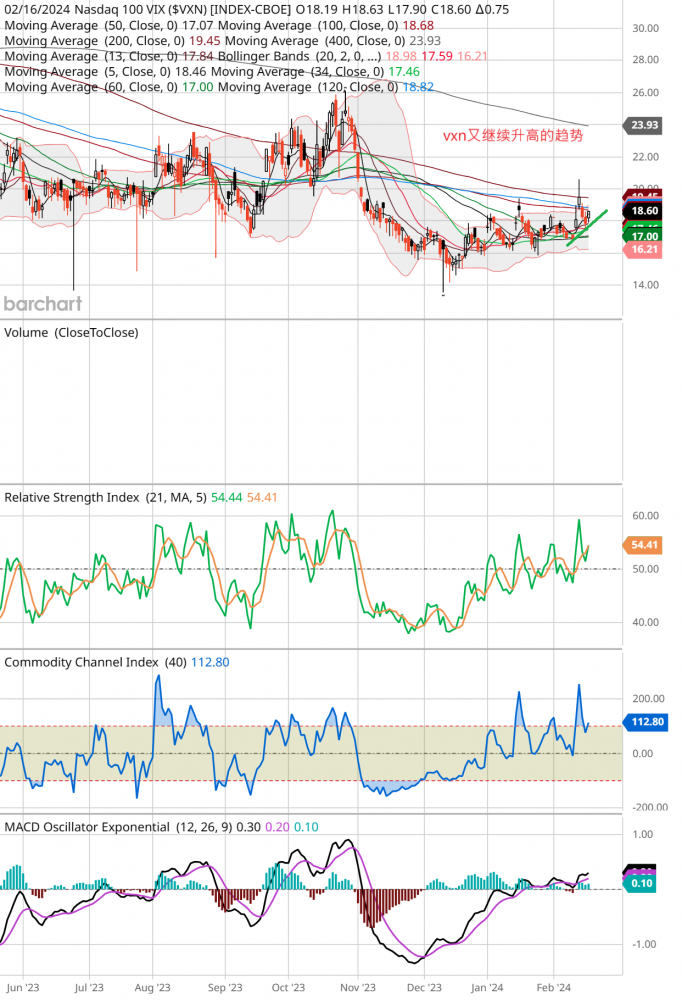
Task: Click the Sep '23 date axis label
Action: pos(225,987)
